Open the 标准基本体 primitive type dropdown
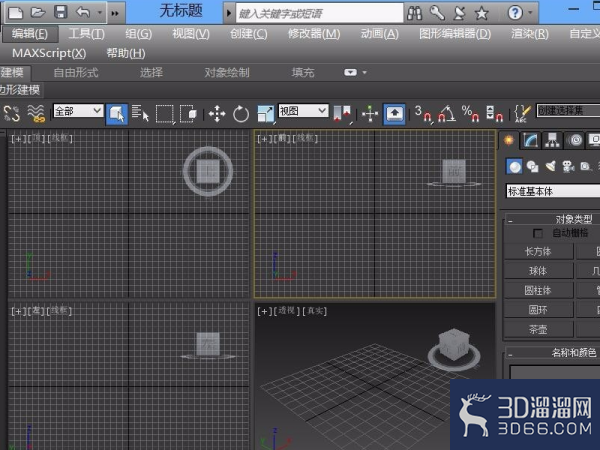The image size is (600, 450). [x=553, y=191]
